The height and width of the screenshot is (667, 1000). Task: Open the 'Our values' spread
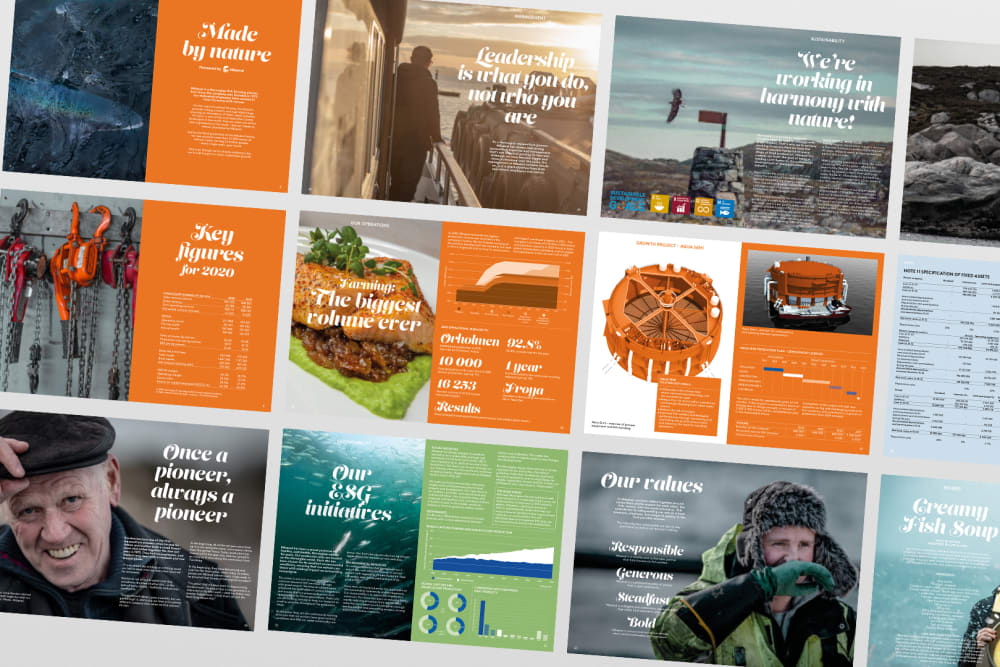click(x=716, y=561)
